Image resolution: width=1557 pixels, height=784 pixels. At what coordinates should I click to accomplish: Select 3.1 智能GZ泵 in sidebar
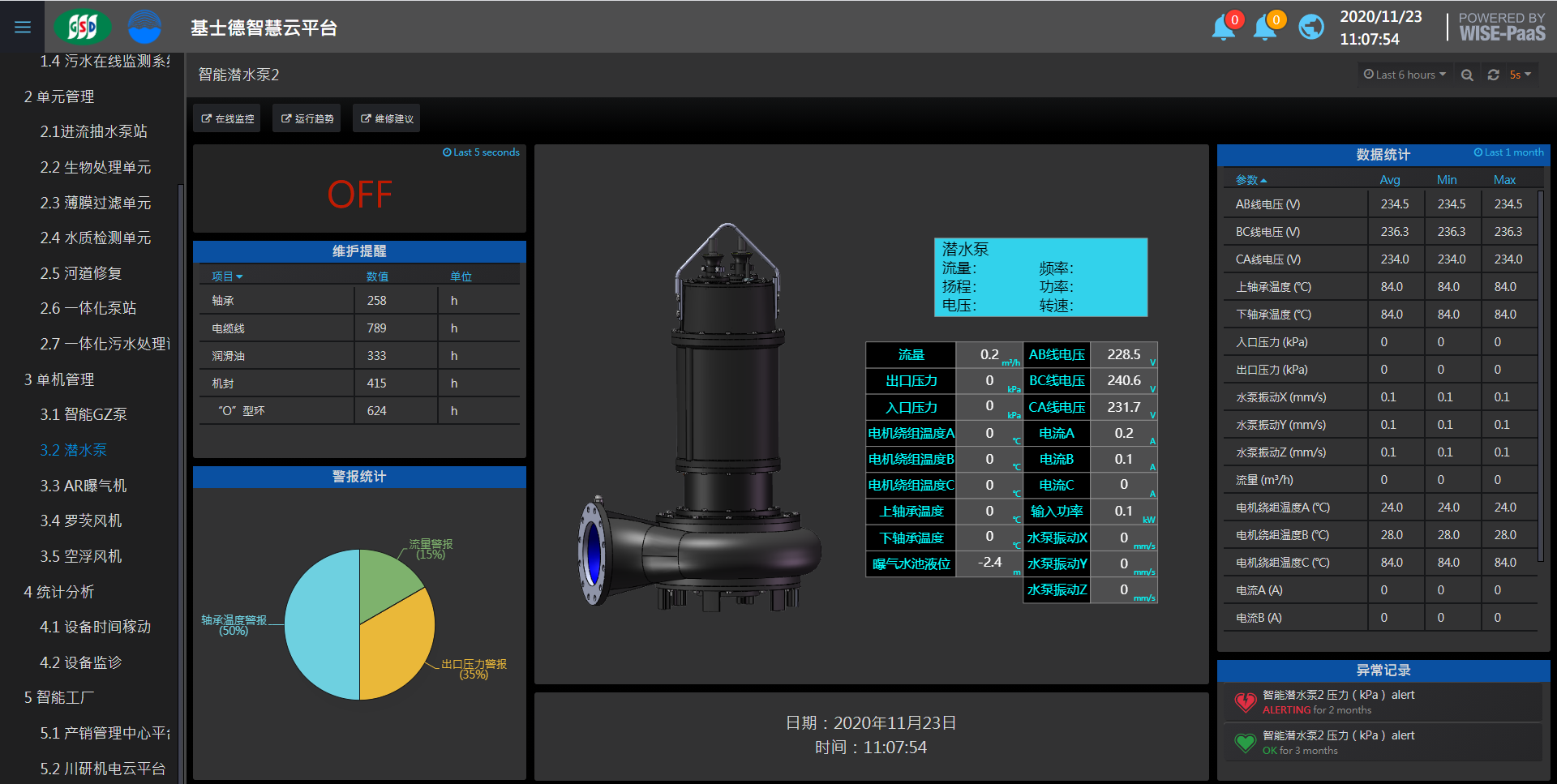click(x=84, y=414)
